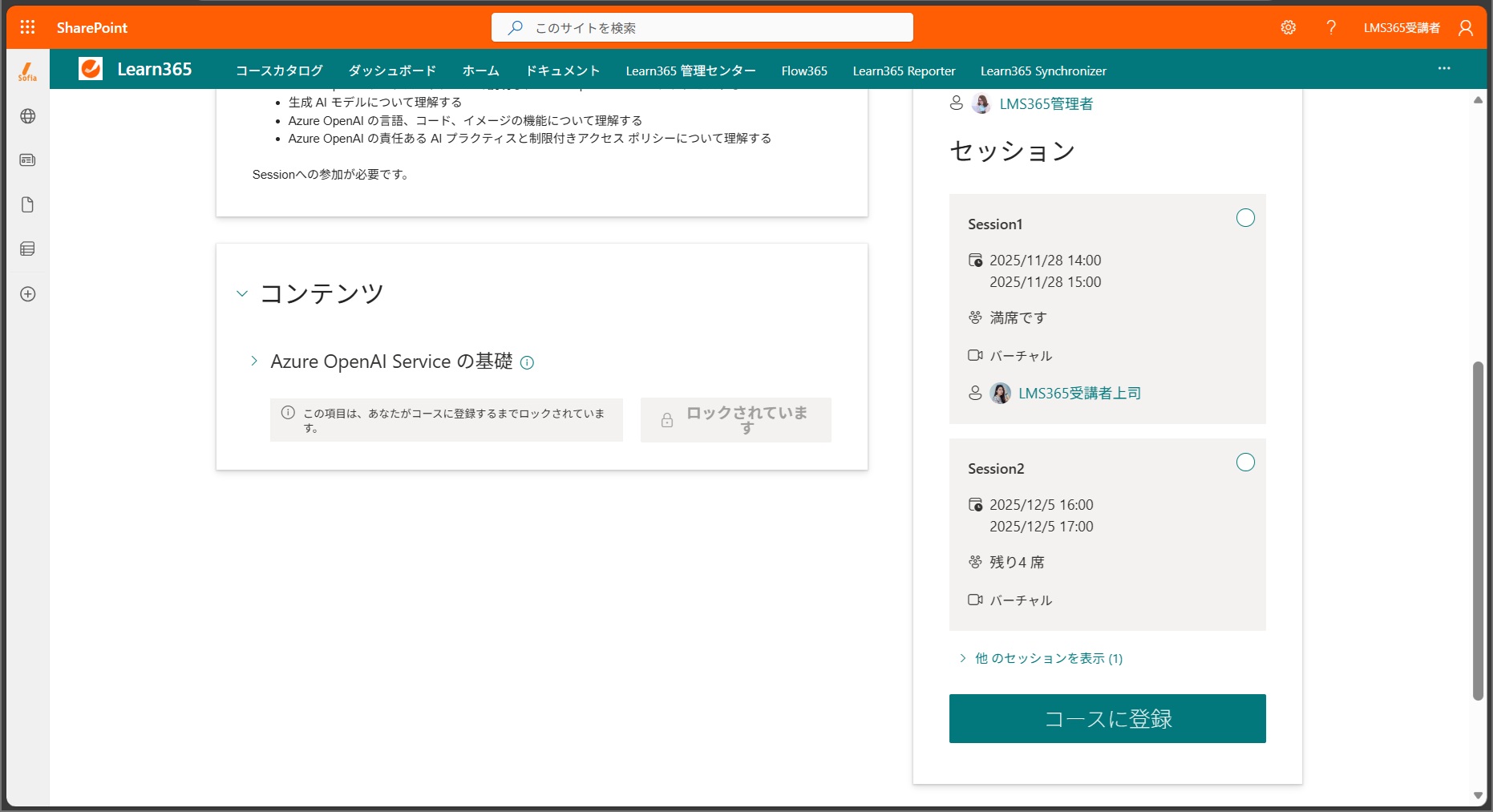Expand 他 のセッションを表示 (1)
The image size is (1493, 812).
coord(1041,658)
